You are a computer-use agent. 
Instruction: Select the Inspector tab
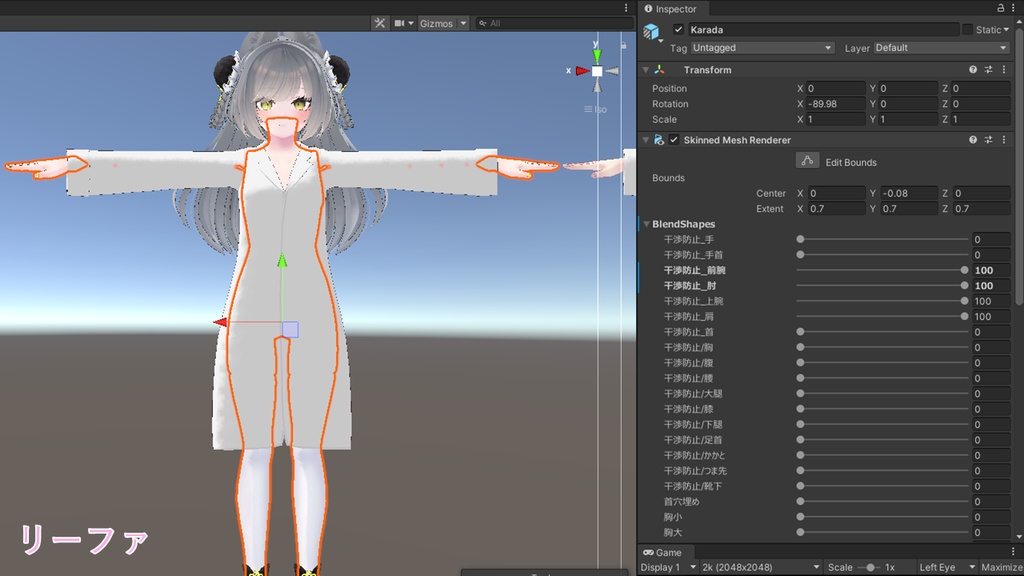click(x=671, y=8)
